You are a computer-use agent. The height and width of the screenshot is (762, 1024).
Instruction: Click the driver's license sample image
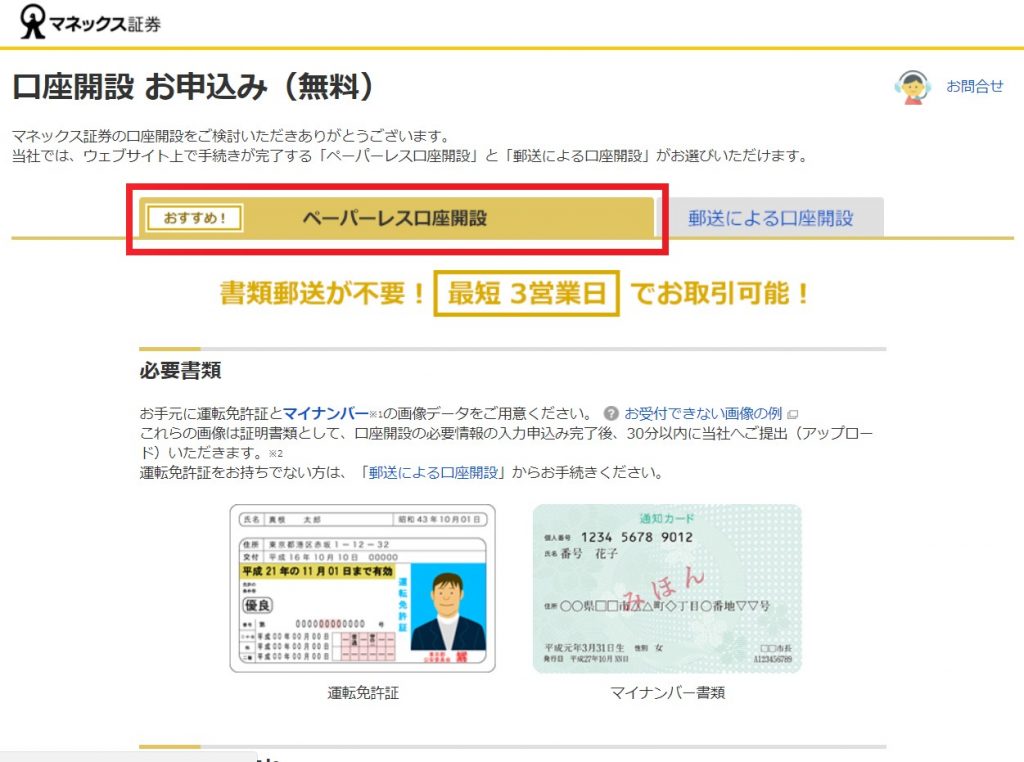click(362, 588)
